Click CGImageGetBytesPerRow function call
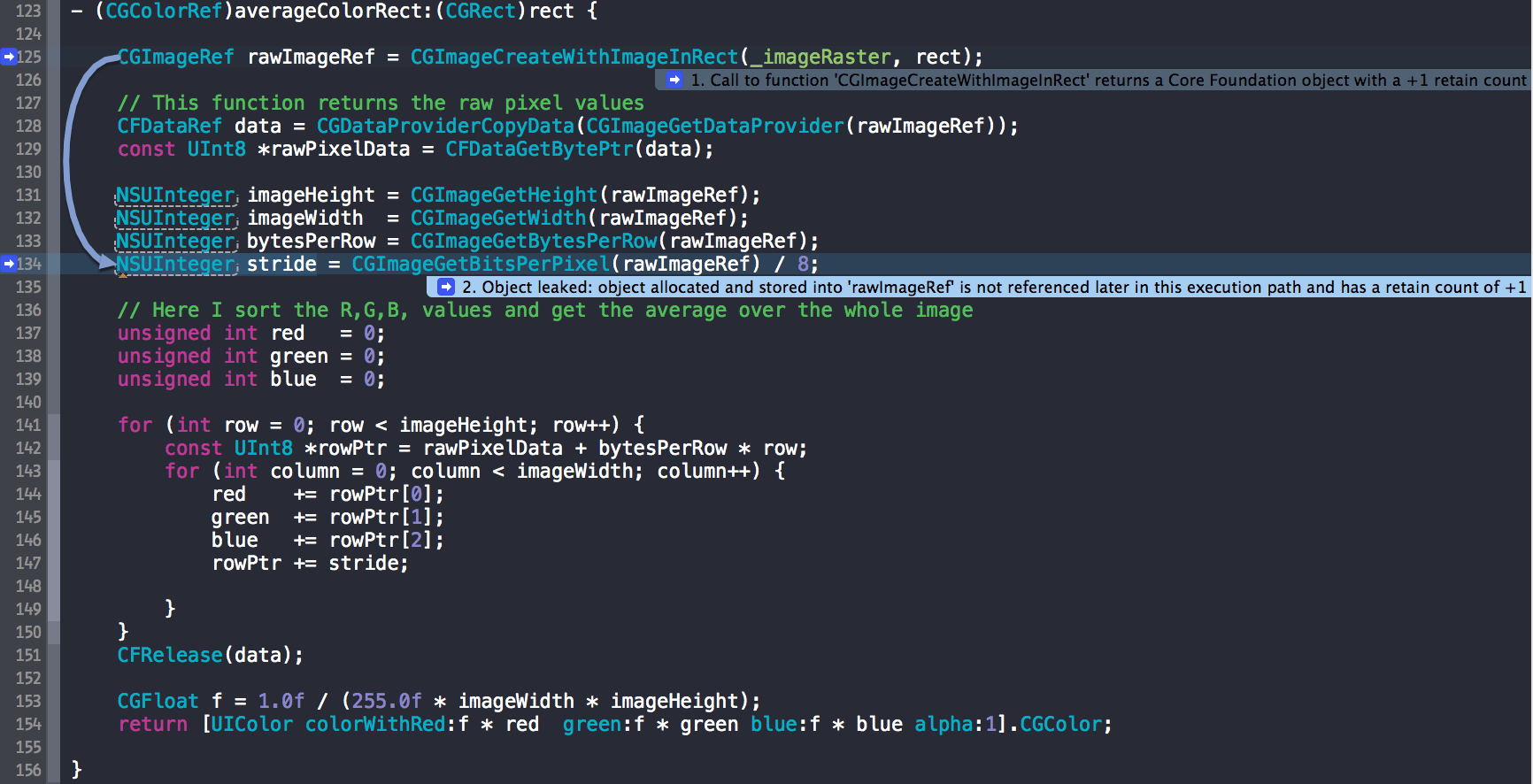This screenshot has width=1533, height=784. click(x=534, y=241)
